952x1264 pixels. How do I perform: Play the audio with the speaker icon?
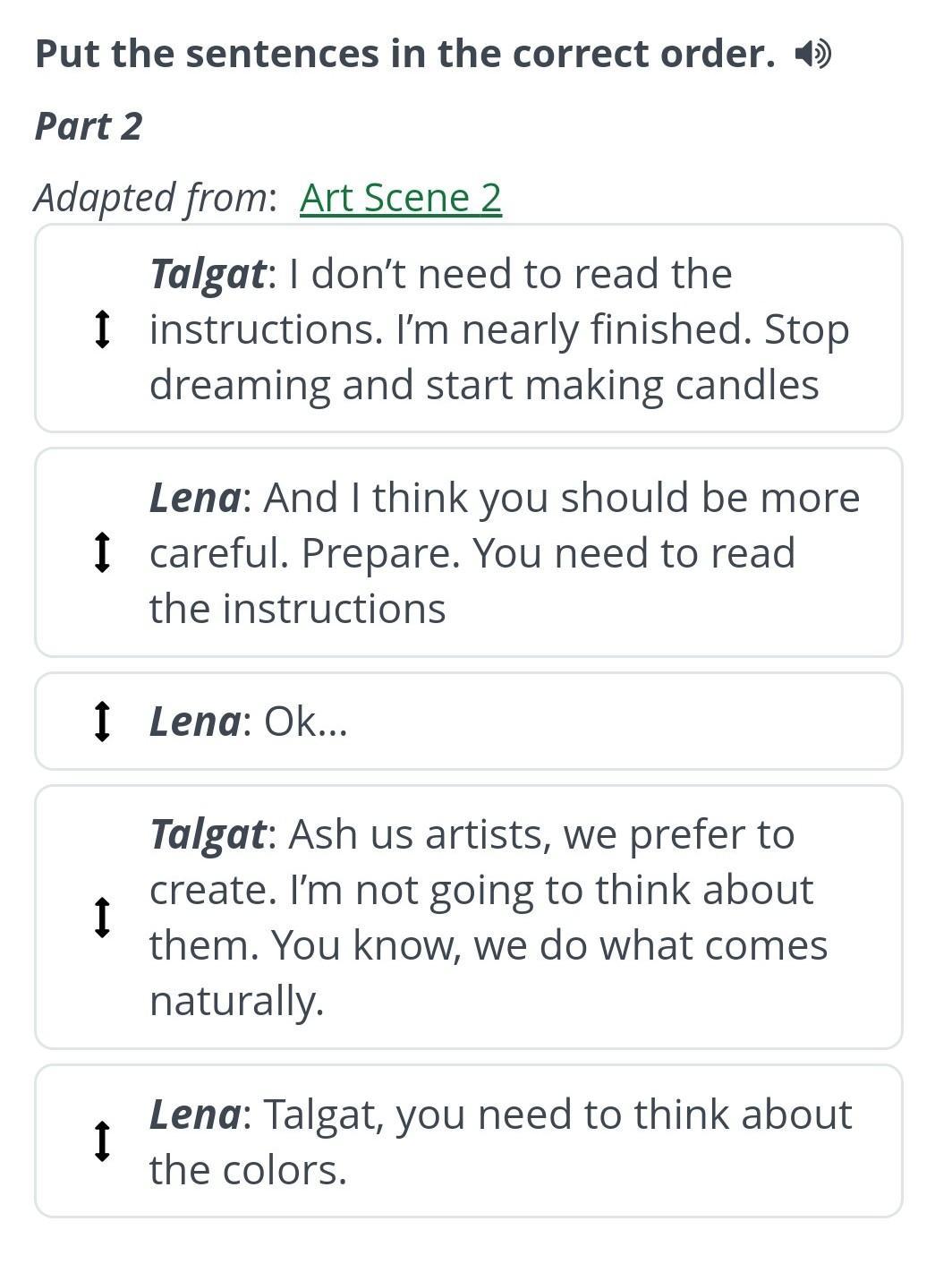point(812,55)
